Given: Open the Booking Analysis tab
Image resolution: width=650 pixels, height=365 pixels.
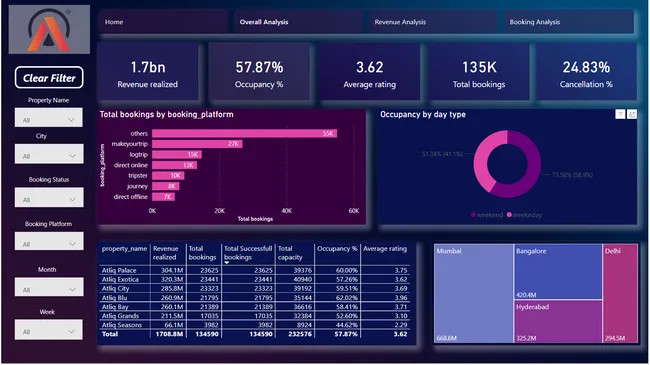Looking at the screenshot, I should pyautogui.click(x=568, y=22).
